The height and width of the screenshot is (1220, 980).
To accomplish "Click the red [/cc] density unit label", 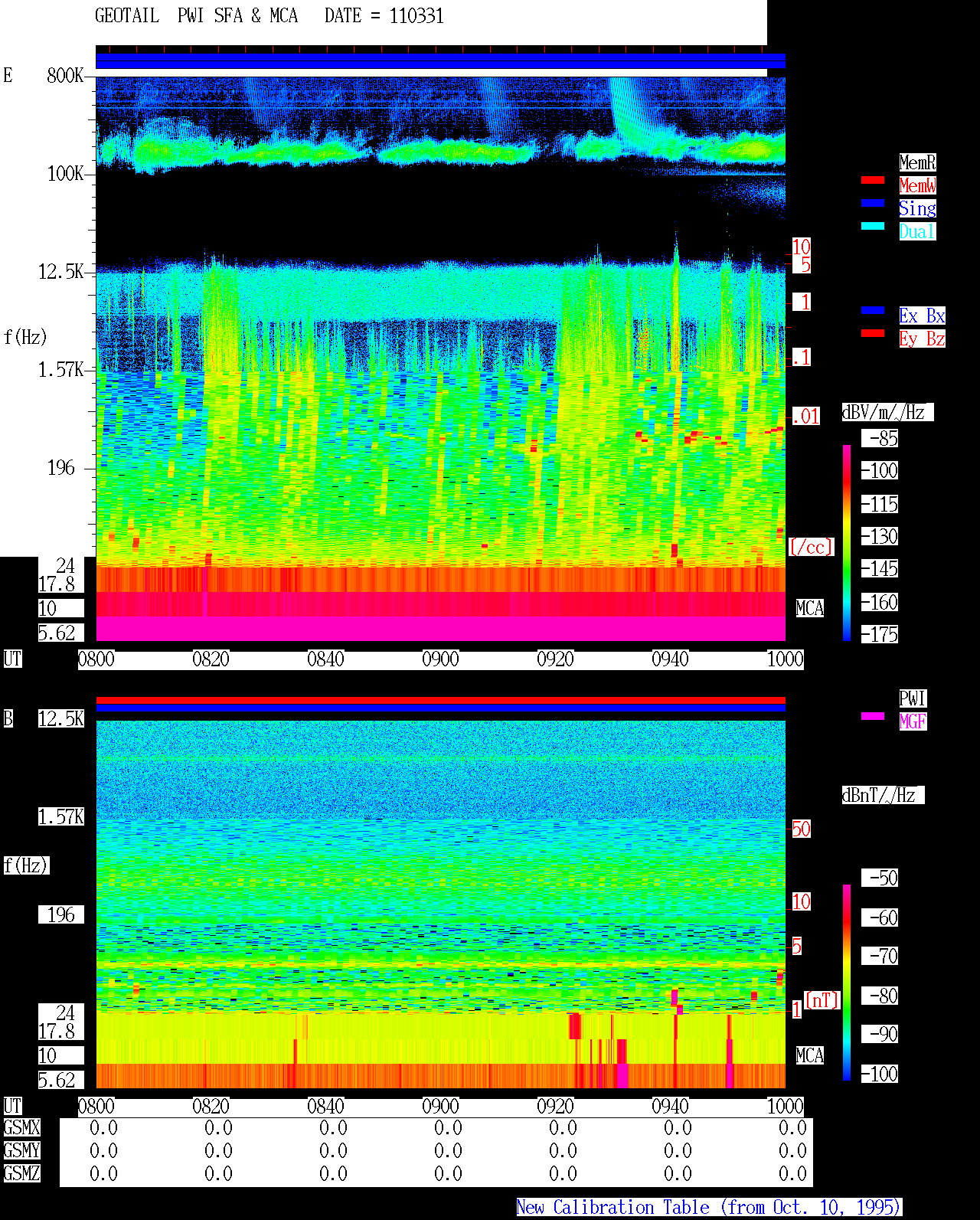I will click(x=811, y=547).
